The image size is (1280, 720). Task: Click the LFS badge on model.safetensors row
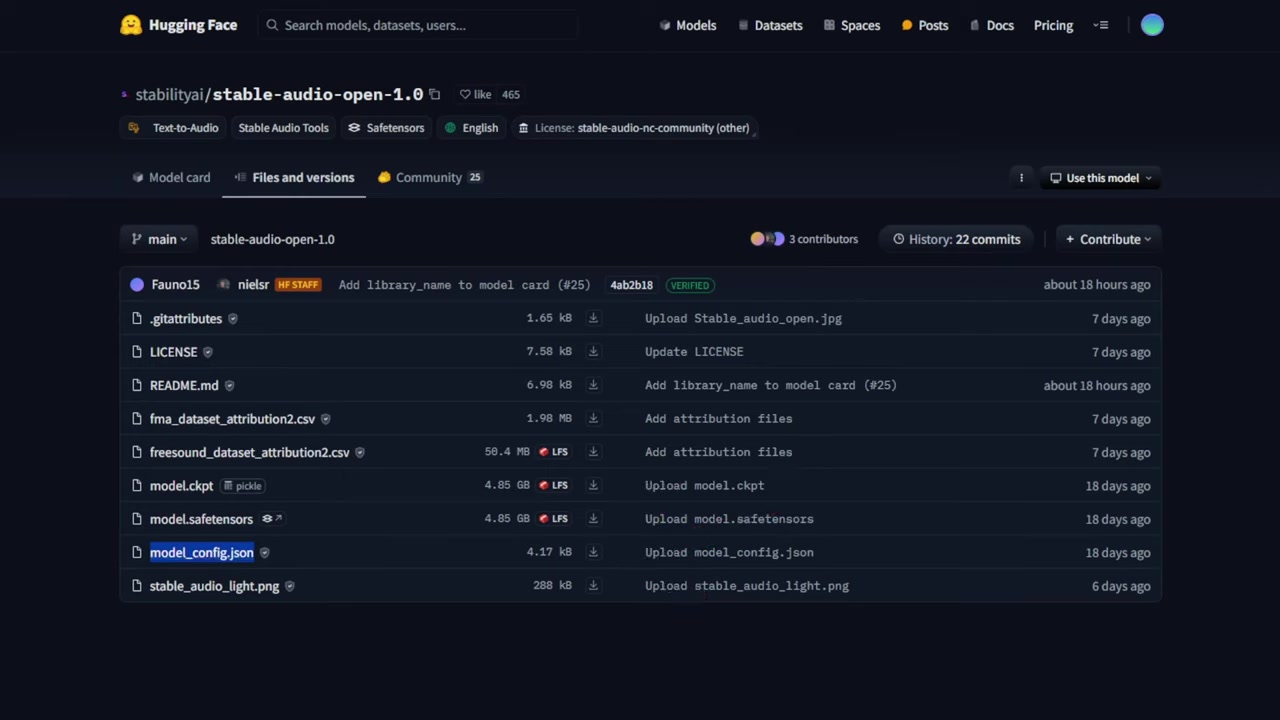pyautogui.click(x=553, y=519)
